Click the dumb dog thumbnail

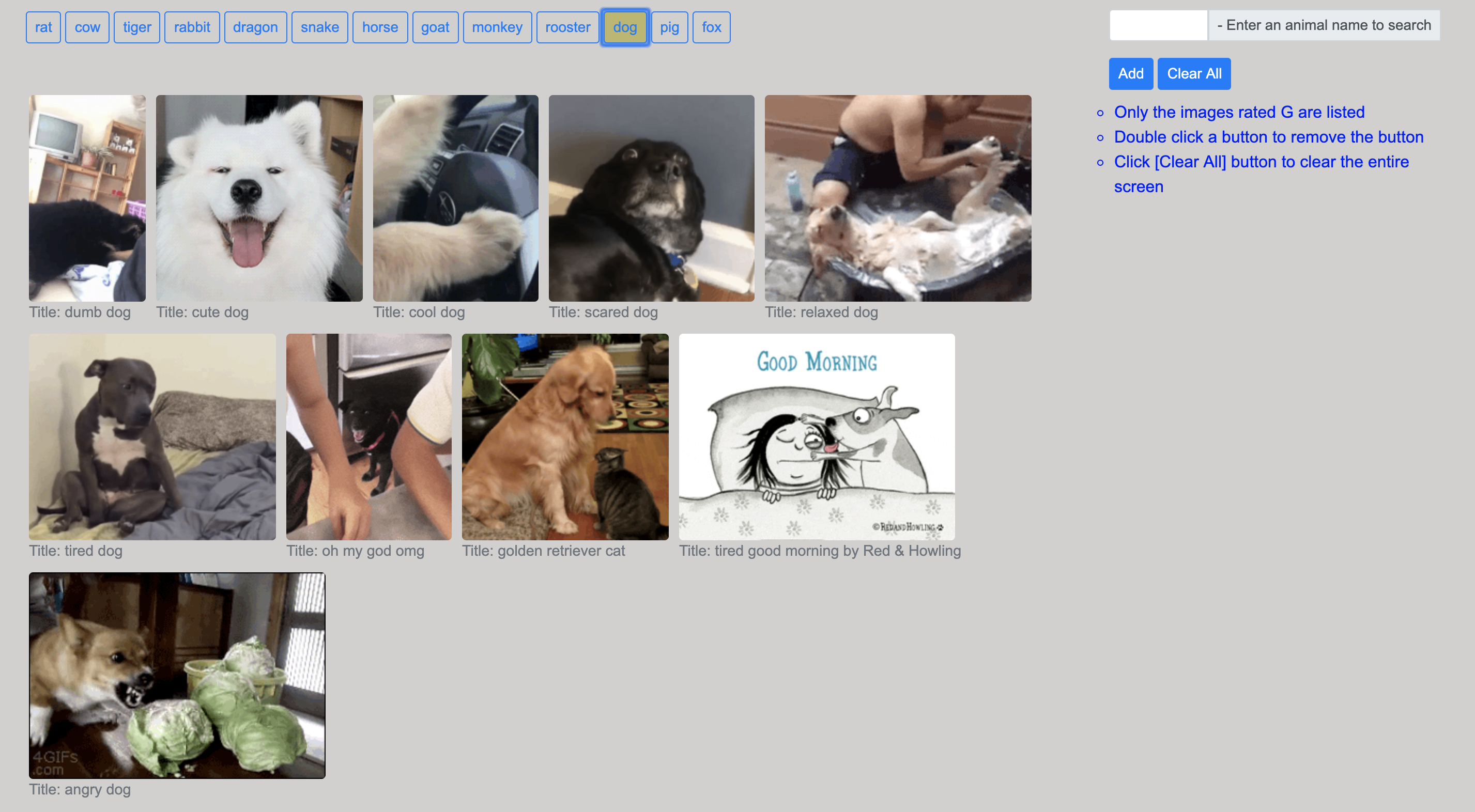click(x=87, y=198)
